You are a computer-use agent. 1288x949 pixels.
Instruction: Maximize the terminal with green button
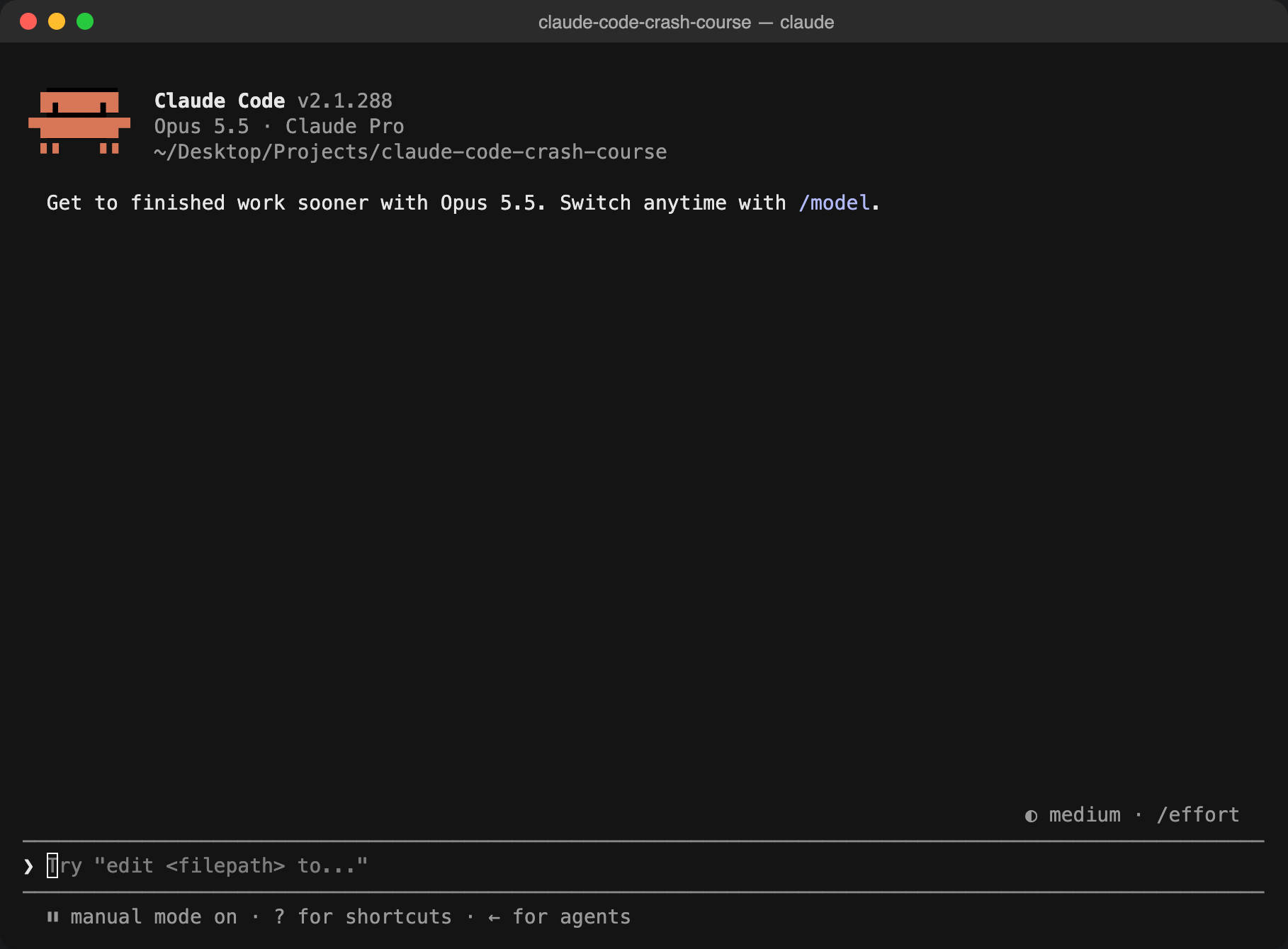click(x=85, y=21)
